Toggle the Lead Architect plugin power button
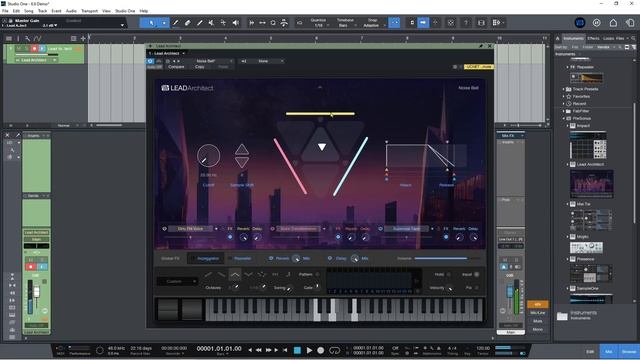Screen dimensions: 640x360 (150, 61)
